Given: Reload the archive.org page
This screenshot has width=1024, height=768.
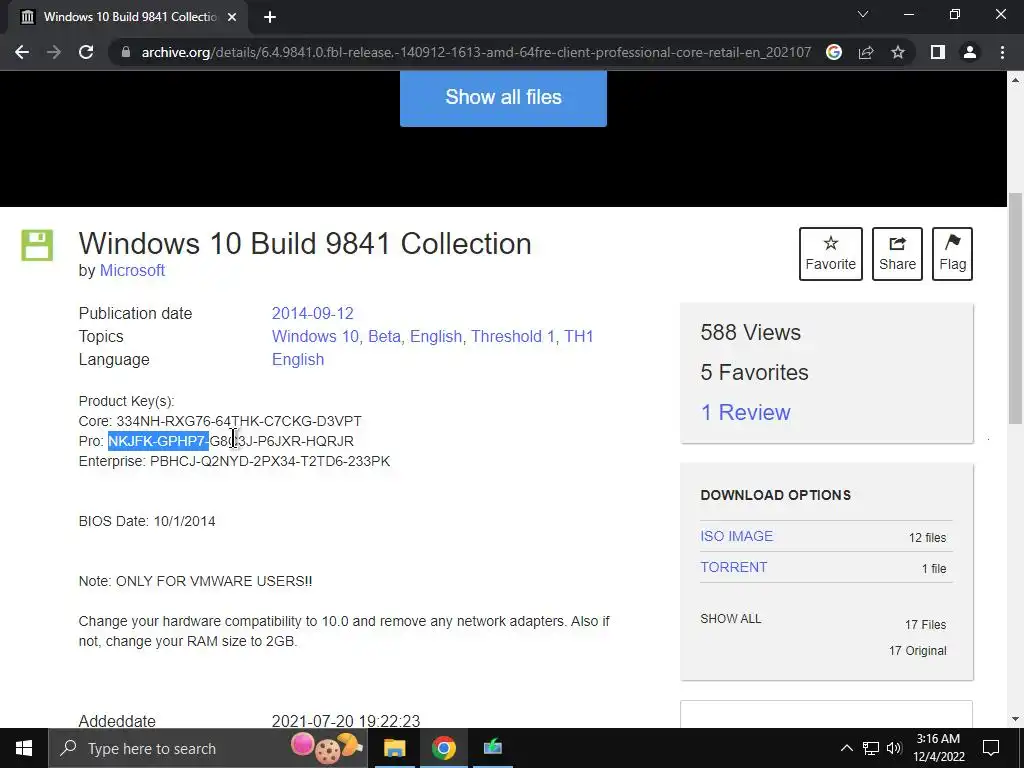Looking at the screenshot, I should (86, 52).
